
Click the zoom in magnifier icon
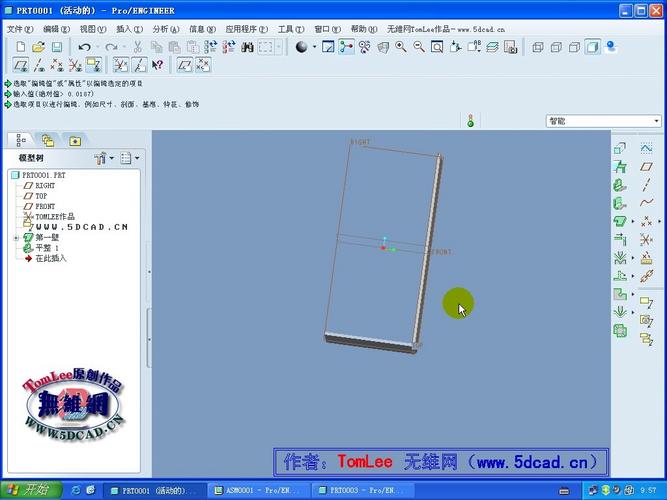(400, 47)
